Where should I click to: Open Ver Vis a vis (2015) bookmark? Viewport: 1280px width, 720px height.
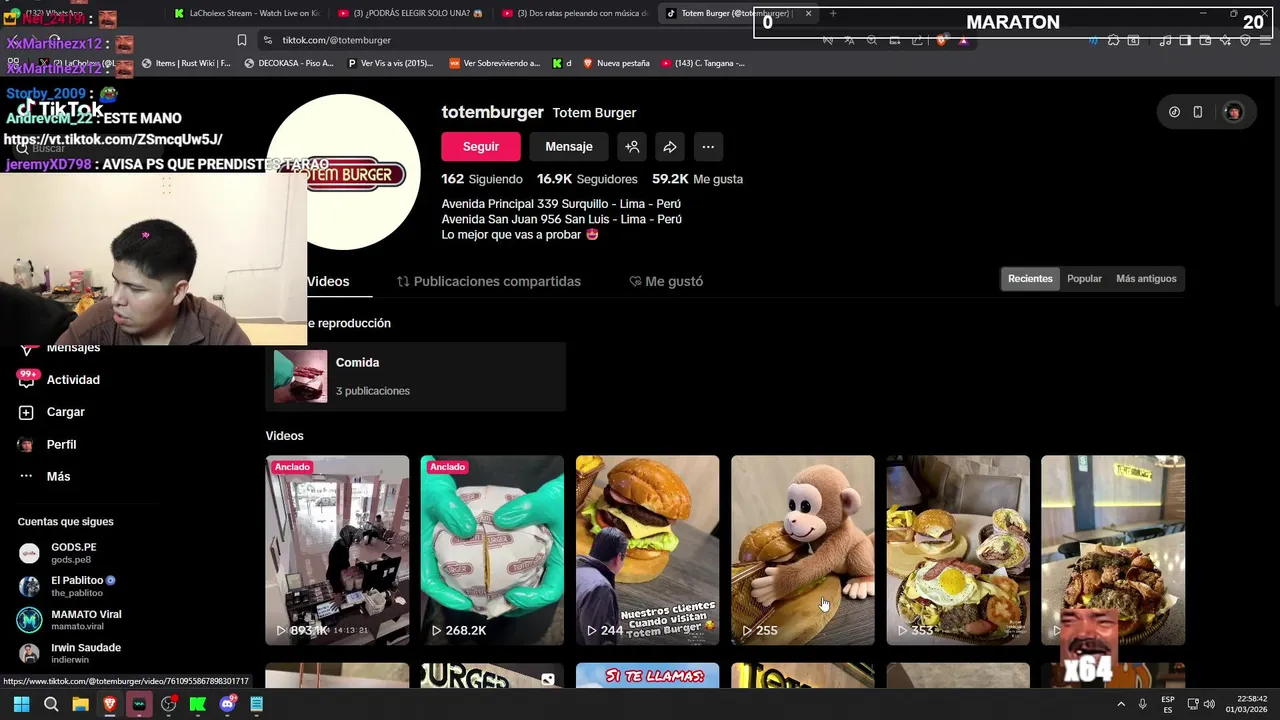[390, 63]
